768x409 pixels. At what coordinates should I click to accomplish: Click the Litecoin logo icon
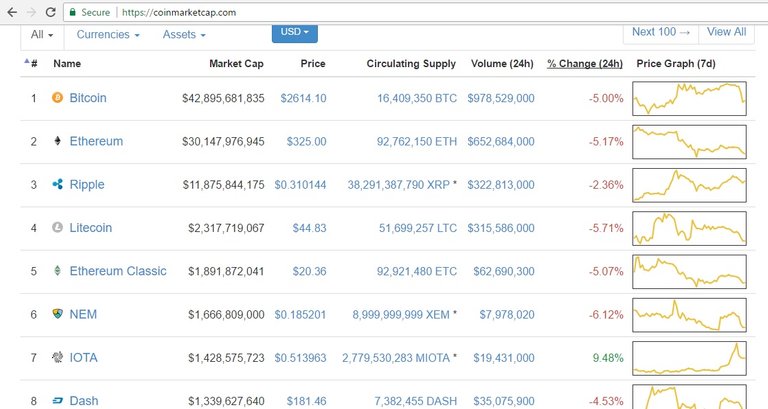(x=57, y=228)
